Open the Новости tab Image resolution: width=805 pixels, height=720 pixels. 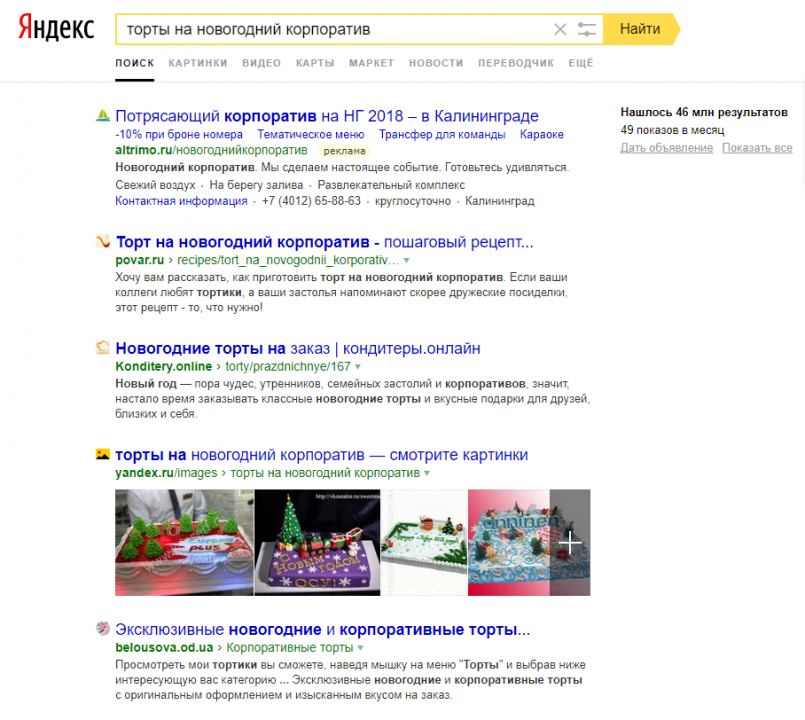[x=436, y=63]
